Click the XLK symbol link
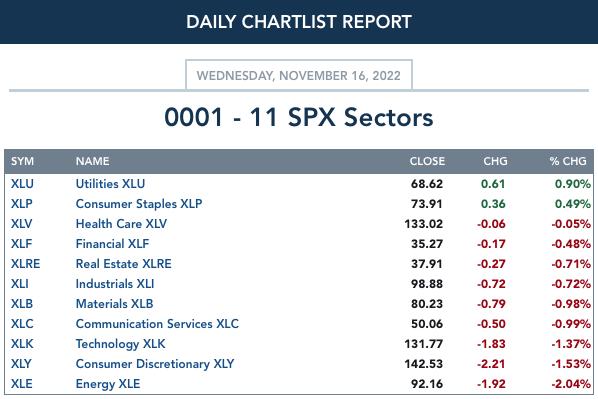Screen dimensions: 598x399 click(x=22, y=344)
